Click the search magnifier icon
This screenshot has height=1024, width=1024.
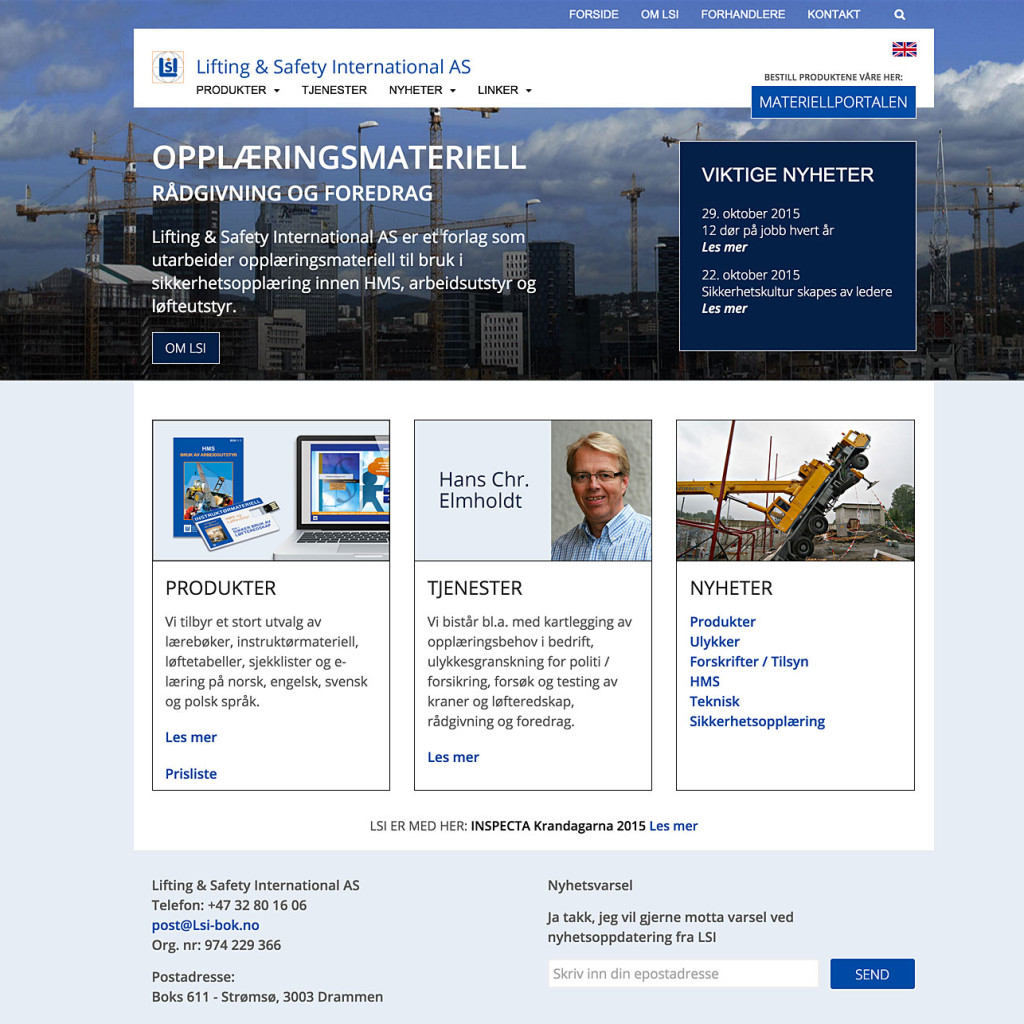point(899,15)
